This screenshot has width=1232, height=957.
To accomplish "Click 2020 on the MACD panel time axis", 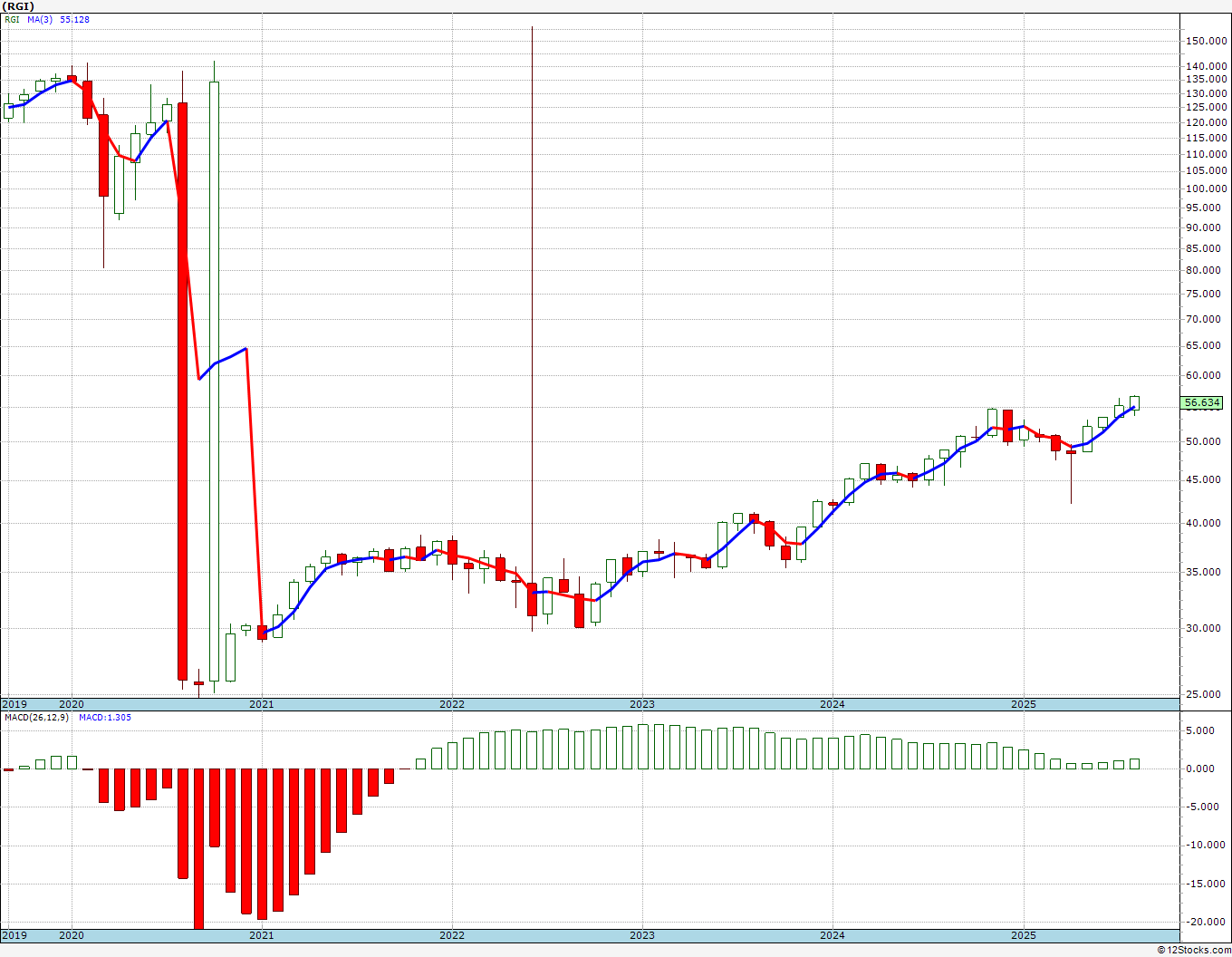I will tap(71, 934).
